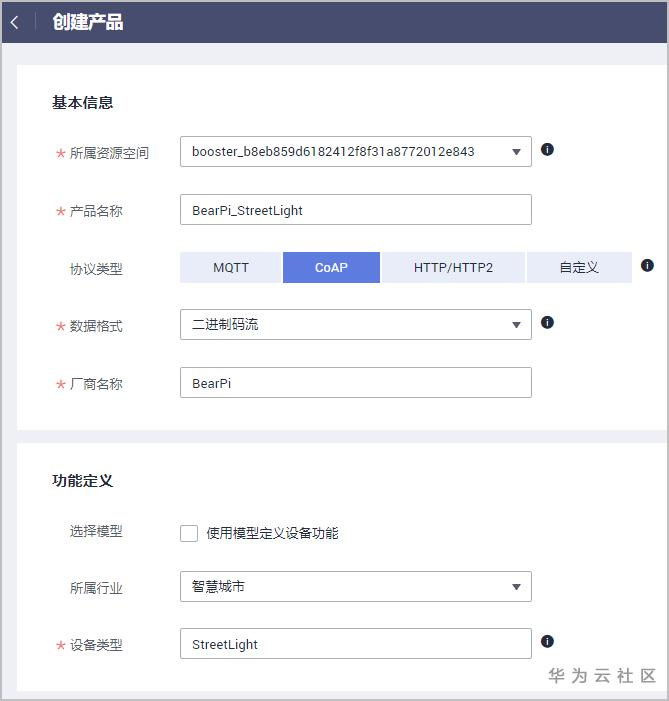
Task: Choose 自定义 protocol type
Action: tap(579, 268)
